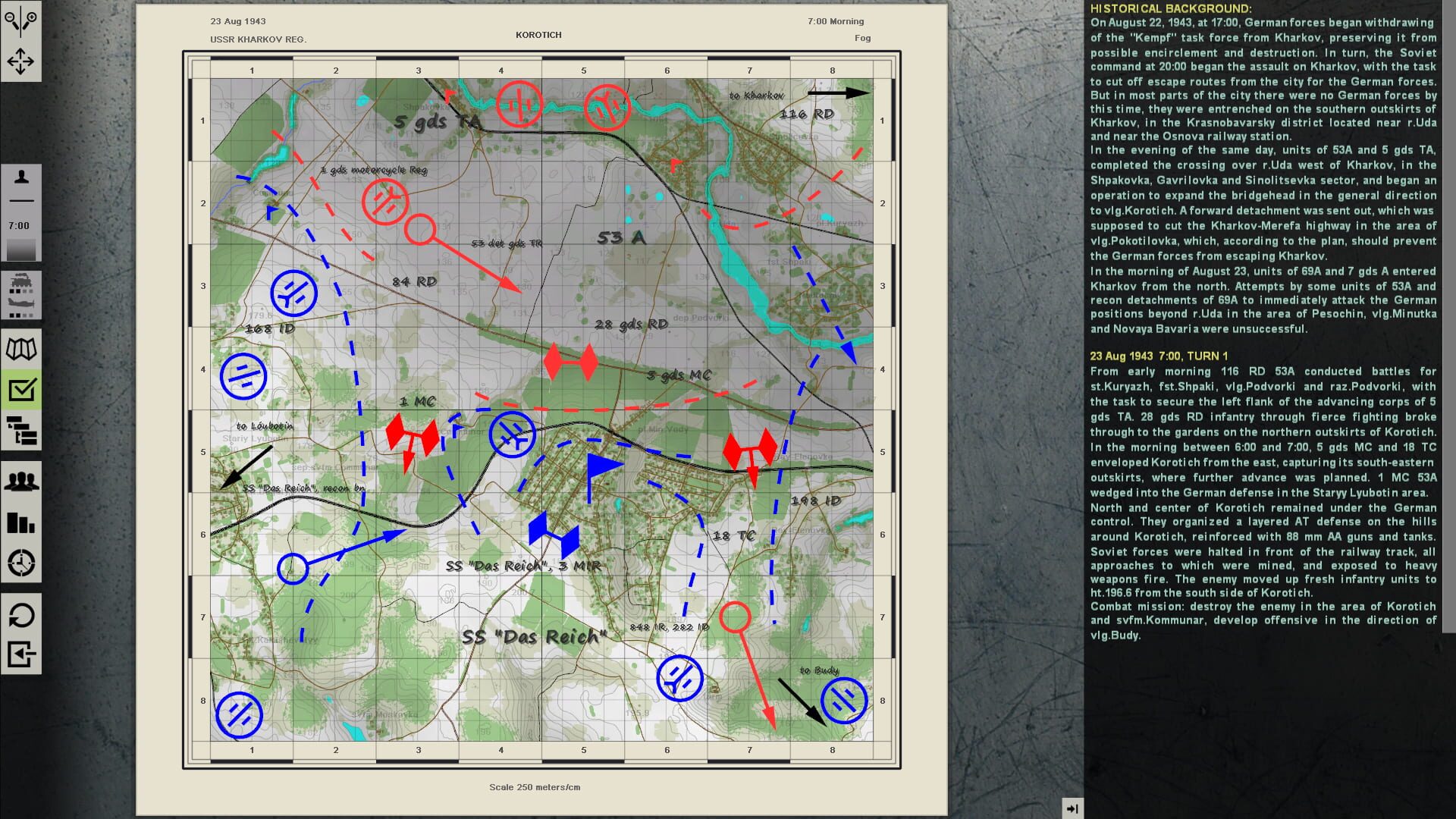Select the blue circled unit near 18 TC arrow

(x=680, y=677)
